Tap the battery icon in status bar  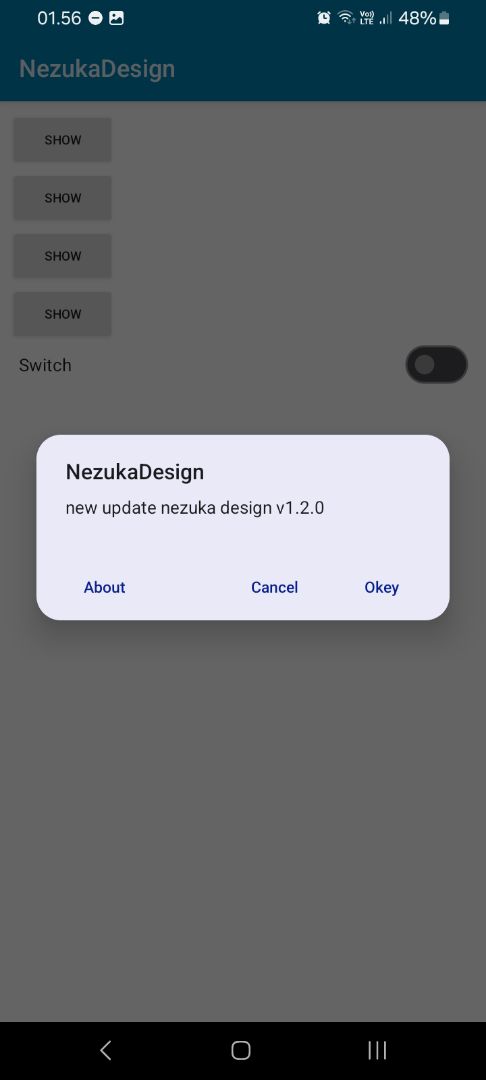pyautogui.click(x=444, y=19)
